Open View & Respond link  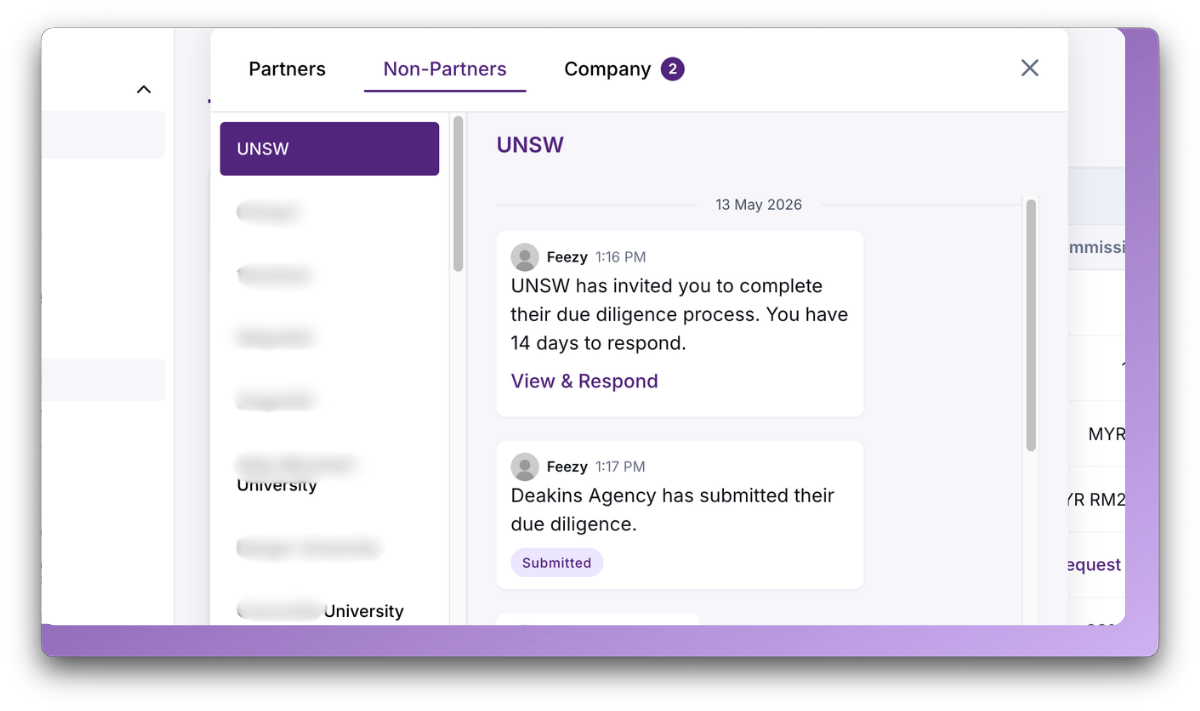click(584, 381)
